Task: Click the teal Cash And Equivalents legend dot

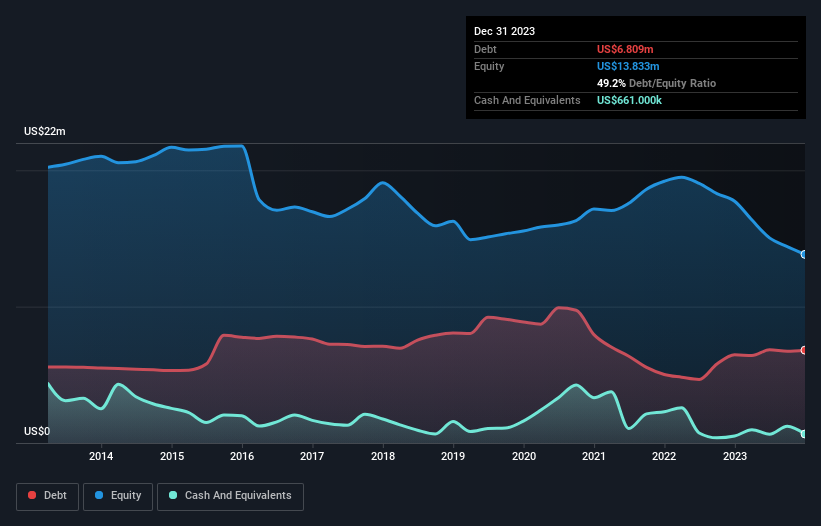Action: 173,495
